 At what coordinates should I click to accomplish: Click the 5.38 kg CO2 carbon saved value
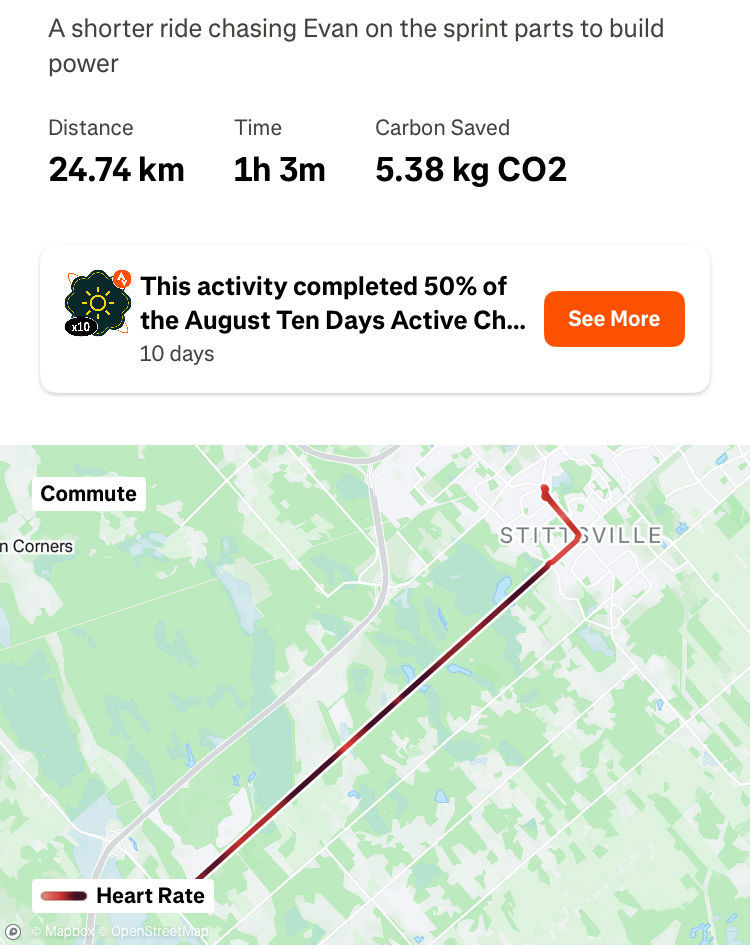coord(471,169)
